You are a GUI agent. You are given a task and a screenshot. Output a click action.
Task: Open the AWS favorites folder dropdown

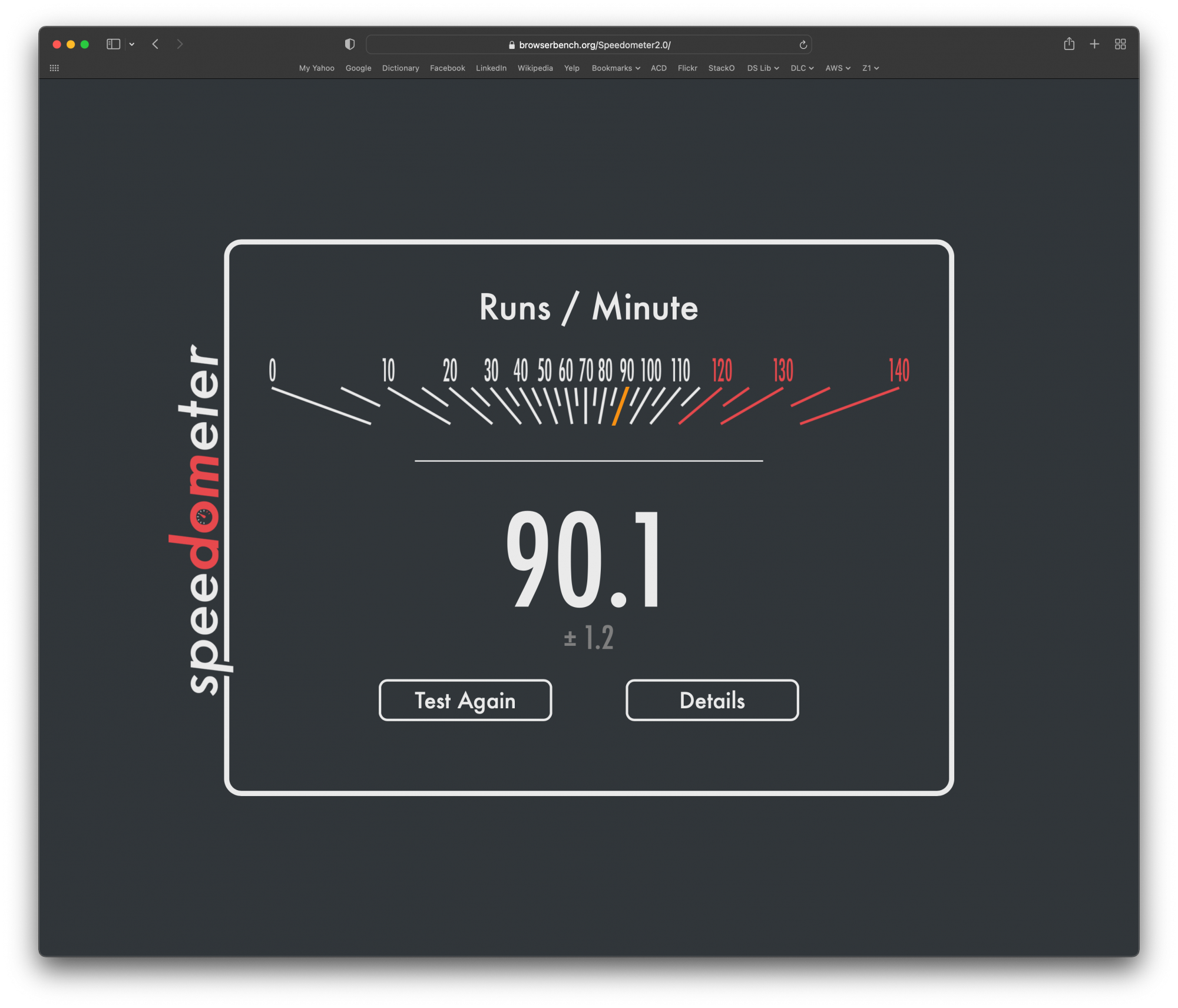pyautogui.click(x=838, y=68)
